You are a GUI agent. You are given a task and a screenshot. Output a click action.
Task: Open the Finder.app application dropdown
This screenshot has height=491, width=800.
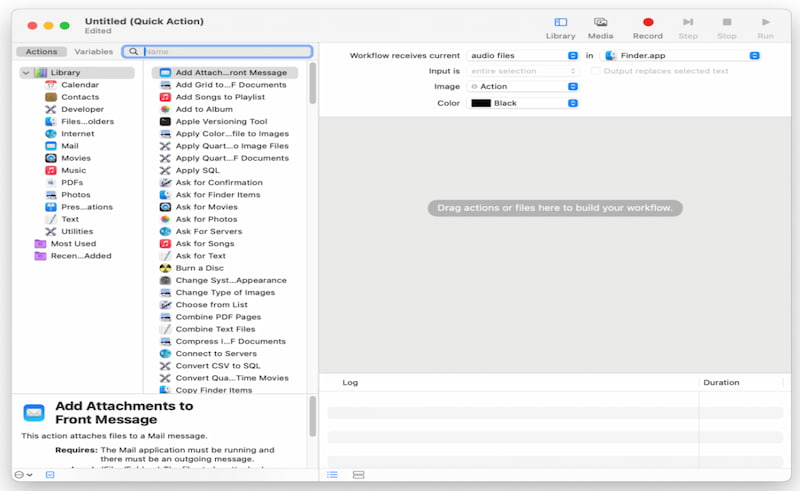681,56
